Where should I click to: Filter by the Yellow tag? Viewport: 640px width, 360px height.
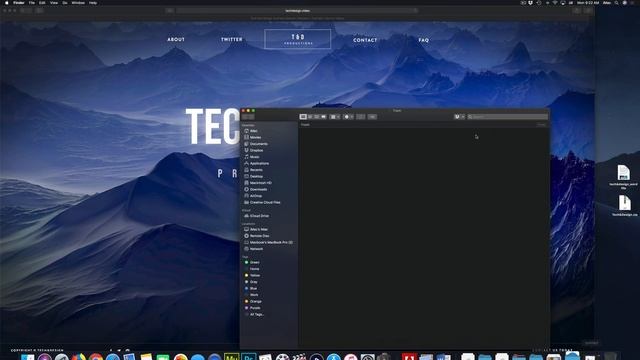point(252,276)
